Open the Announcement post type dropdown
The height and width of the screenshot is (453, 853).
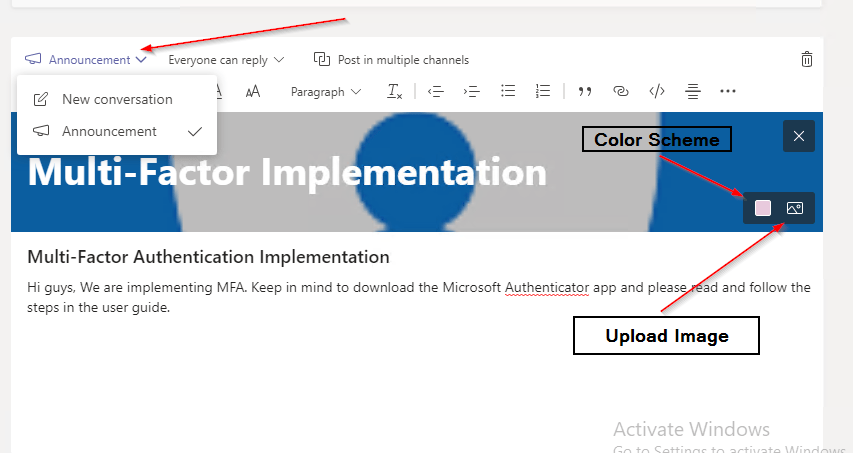[88, 59]
